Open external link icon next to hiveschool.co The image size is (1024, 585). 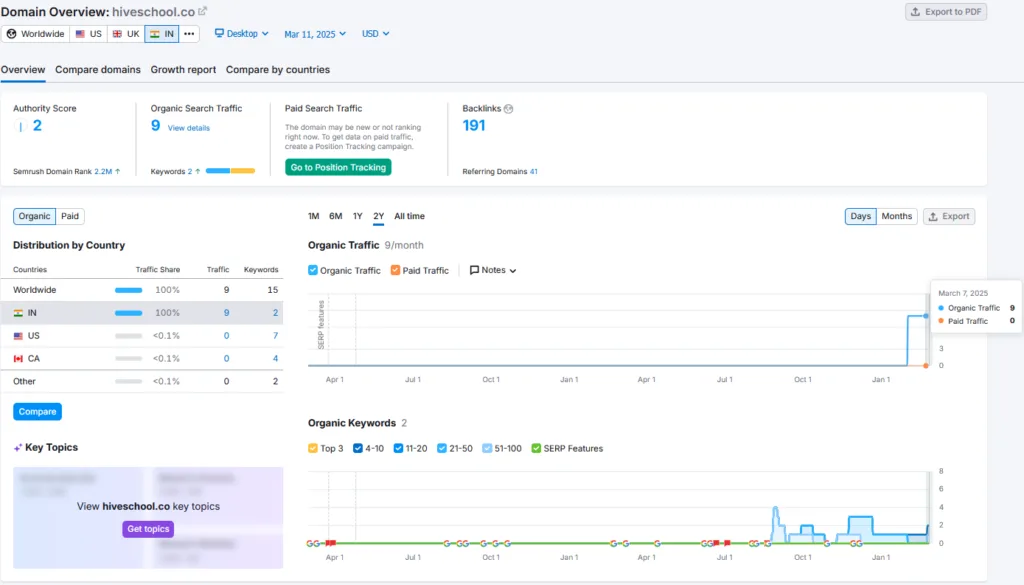coord(202,11)
